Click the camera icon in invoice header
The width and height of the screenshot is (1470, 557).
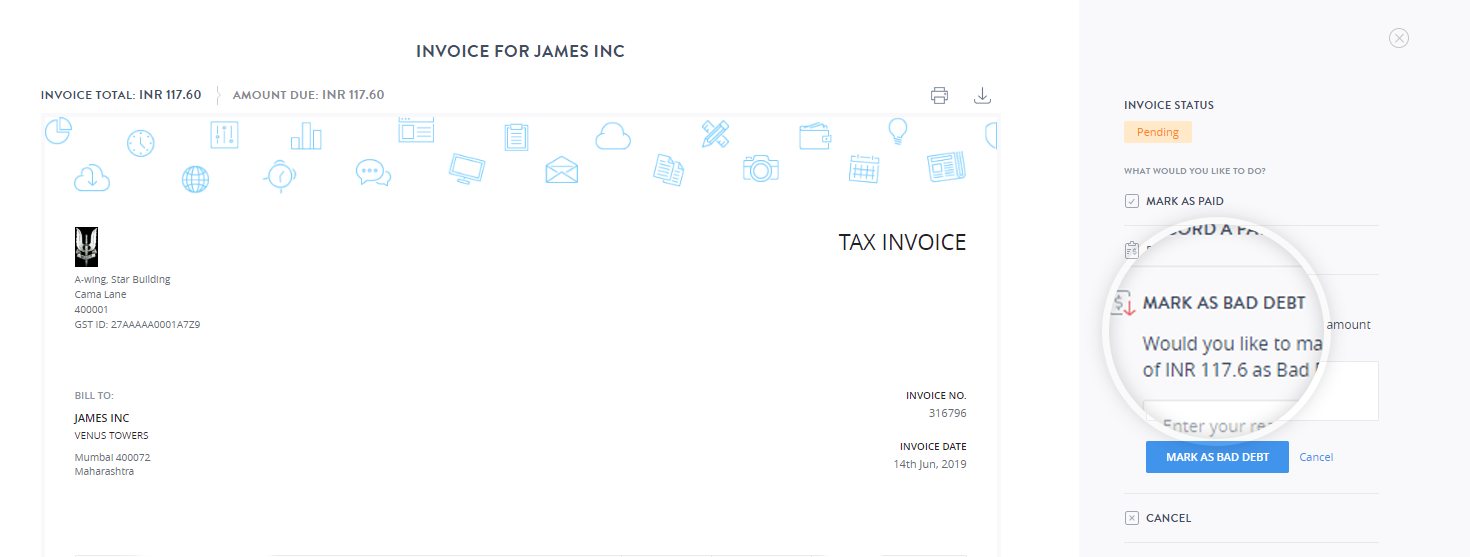(760, 168)
